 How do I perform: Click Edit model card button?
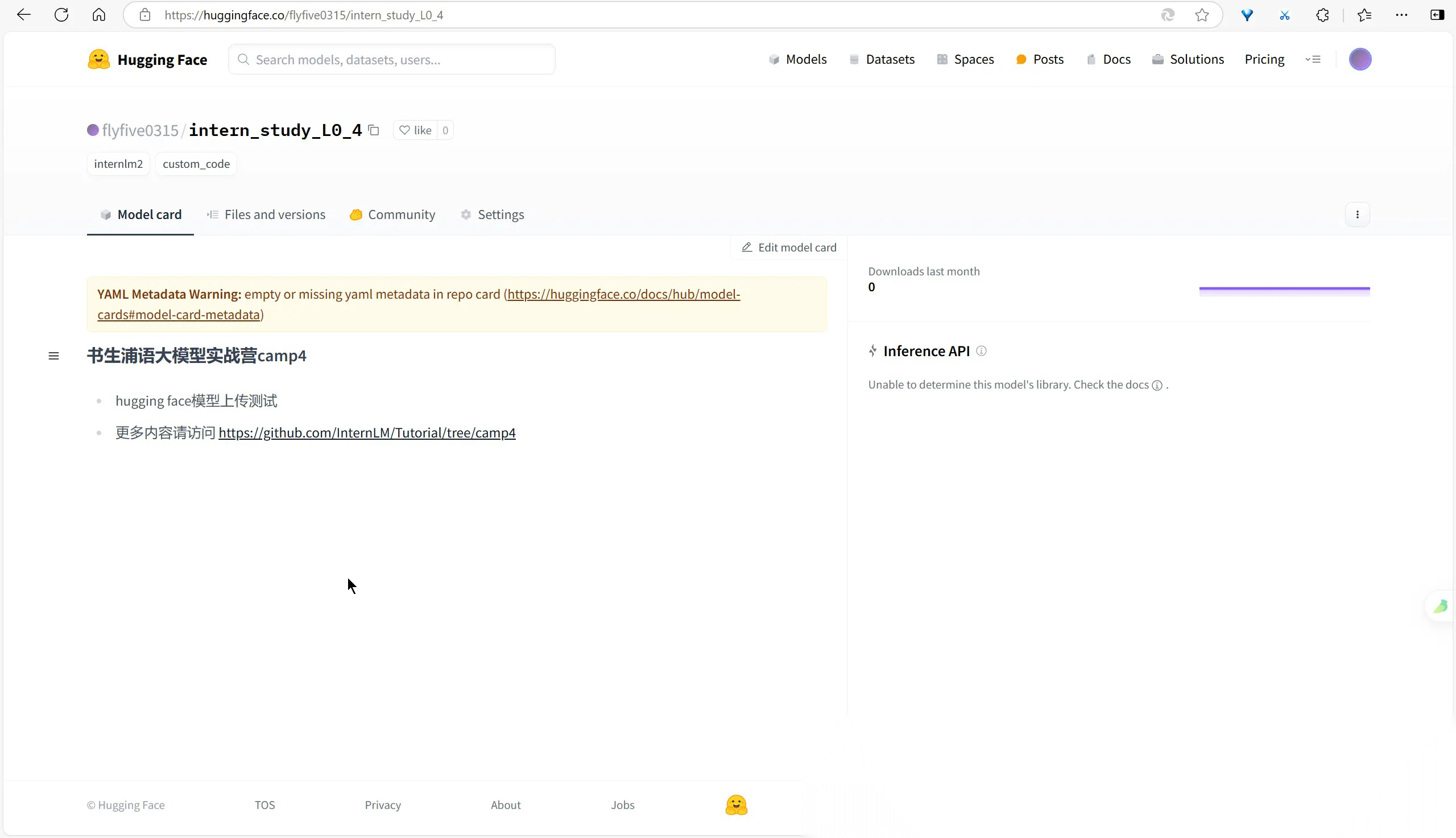pos(789,247)
